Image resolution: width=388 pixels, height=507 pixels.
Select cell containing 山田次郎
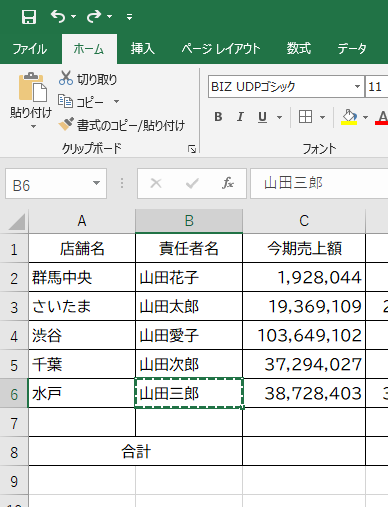click(x=189, y=364)
